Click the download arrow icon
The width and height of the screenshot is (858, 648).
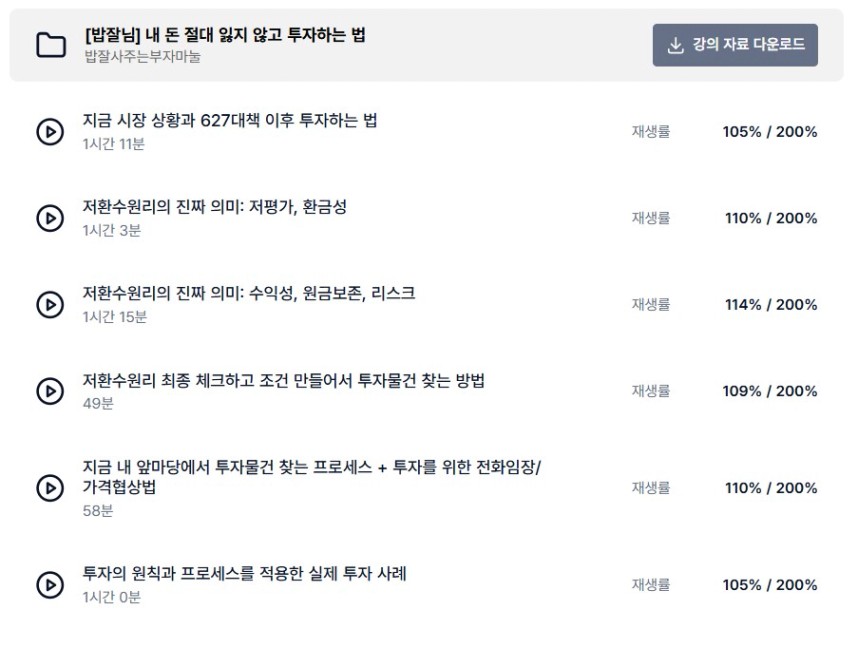coord(676,45)
